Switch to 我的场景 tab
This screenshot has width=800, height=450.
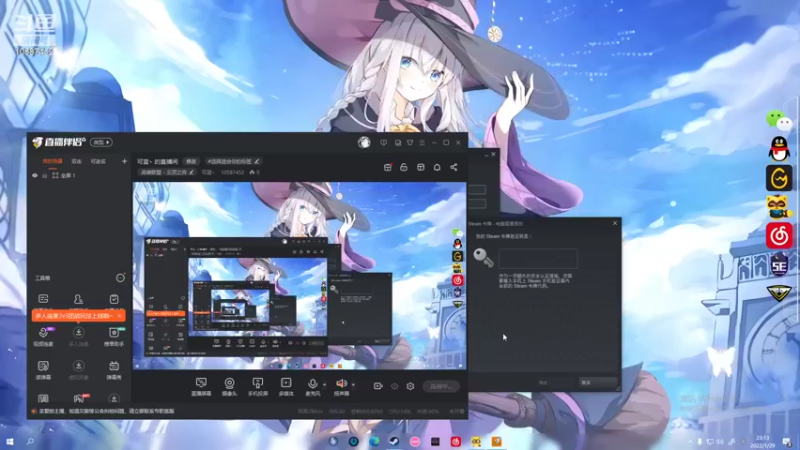point(52,161)
